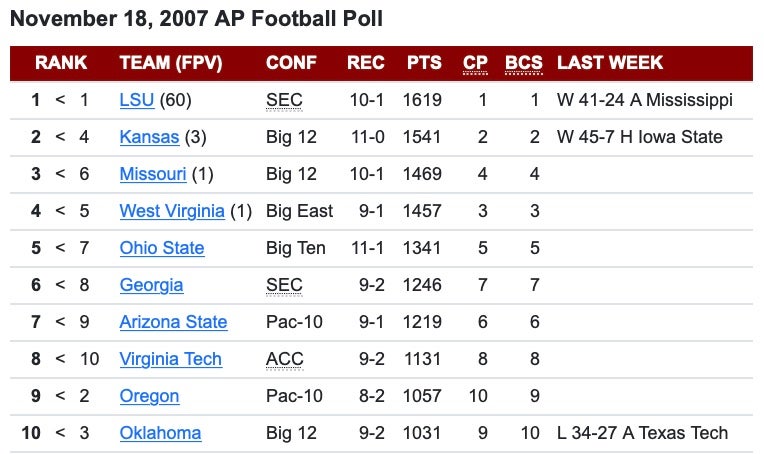Click the Missouri team link
The image size is (764, 454).
153,174
